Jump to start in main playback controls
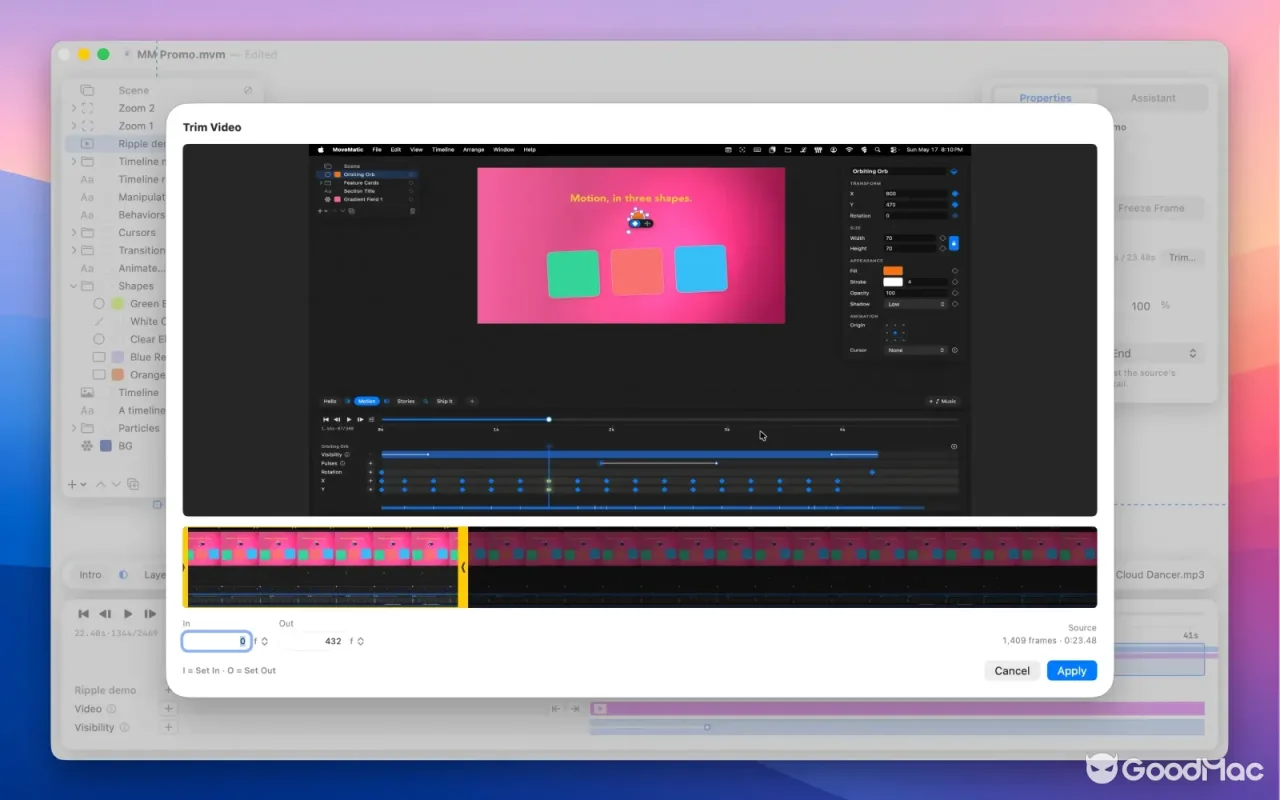The height and width of the screenshot is (800, 1280). 83,614
